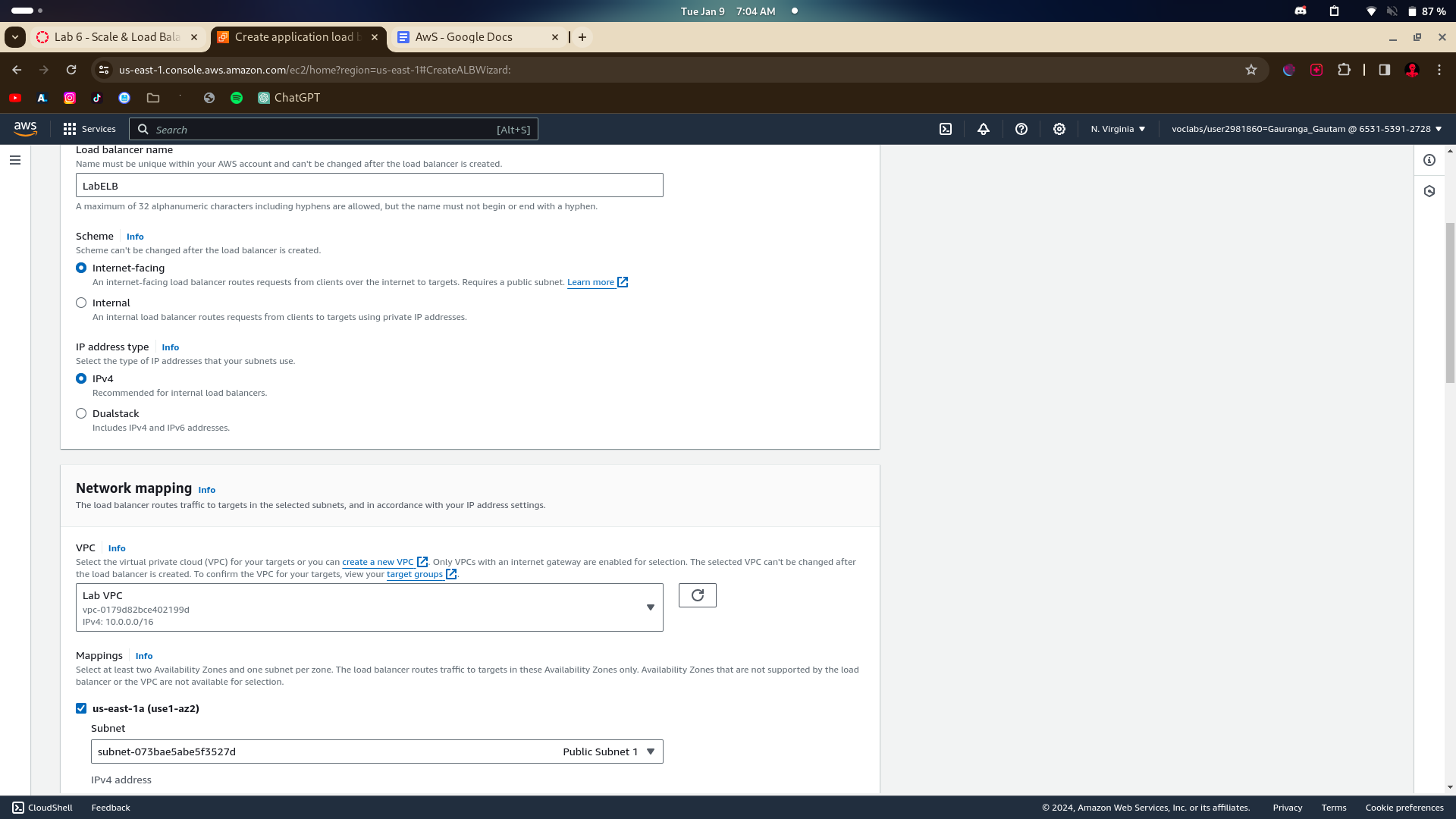Bookmark this page with star icon

(1251, 70)
